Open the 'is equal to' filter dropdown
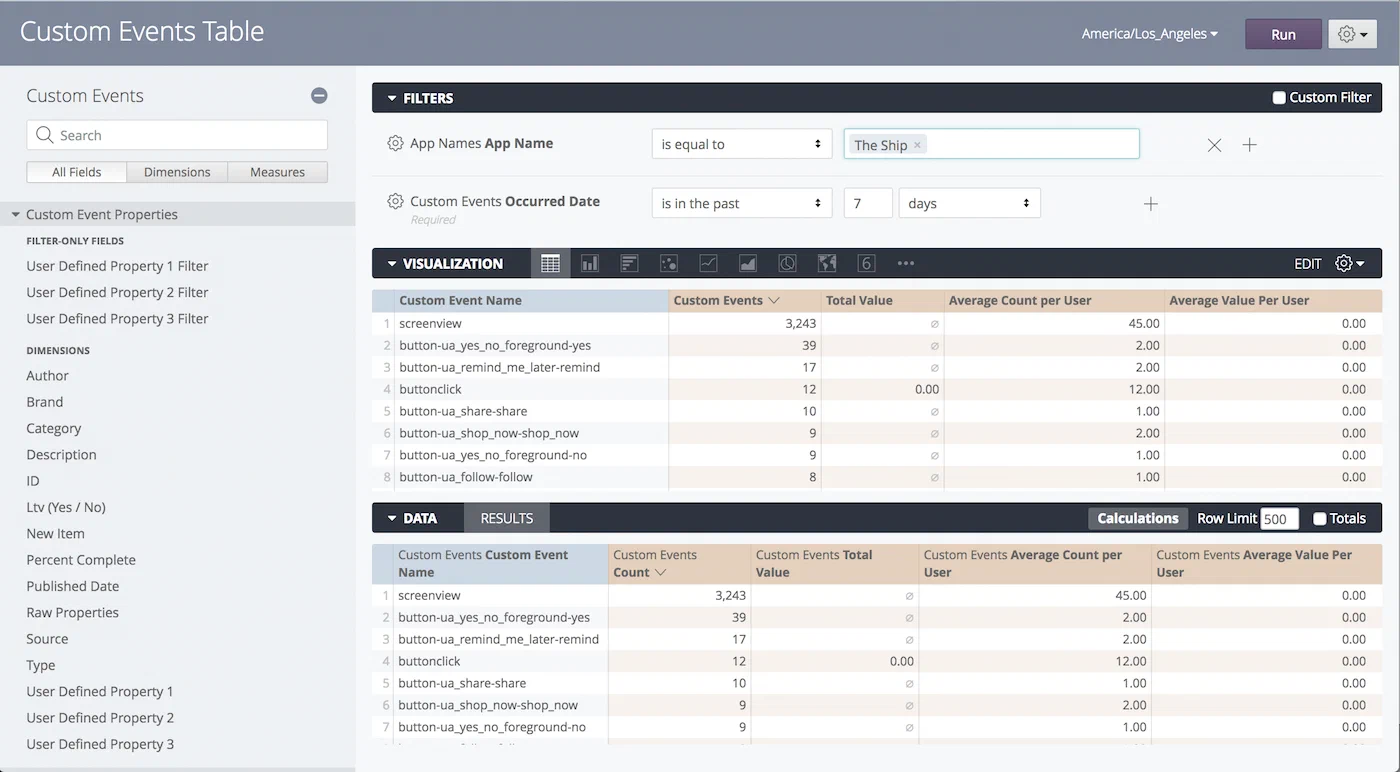The width and height of the screenshot is (1400, 772). click(x=741, y=143)
